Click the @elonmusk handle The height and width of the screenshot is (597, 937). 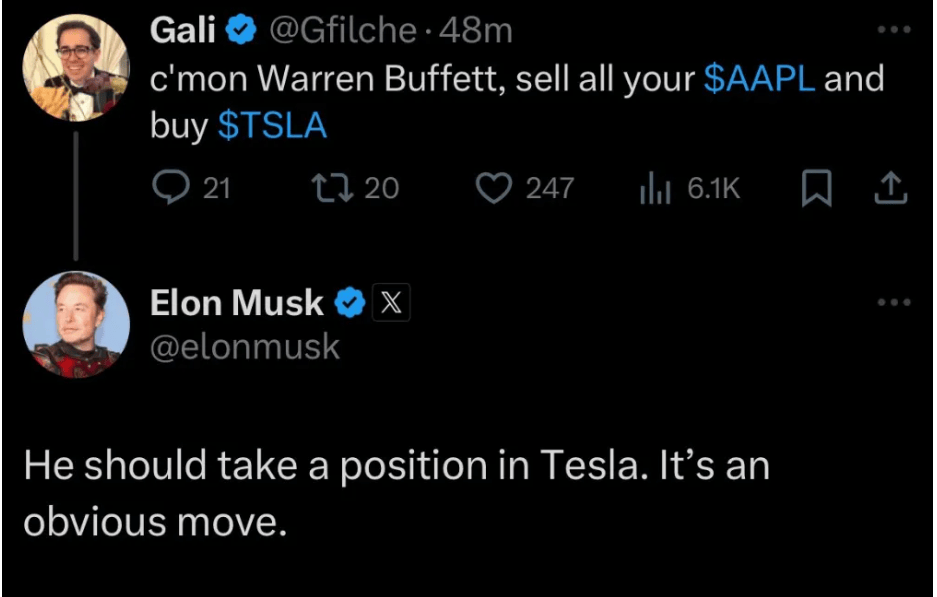245,346
